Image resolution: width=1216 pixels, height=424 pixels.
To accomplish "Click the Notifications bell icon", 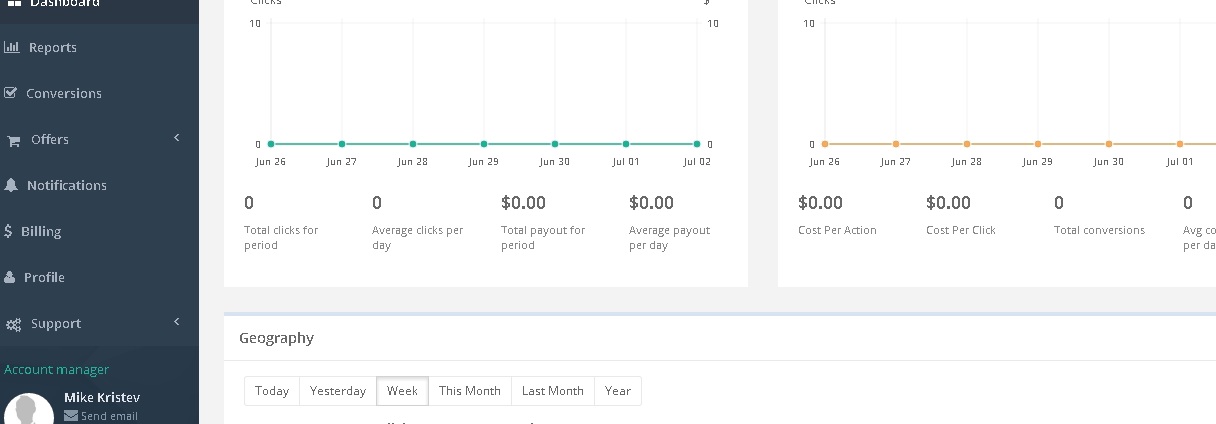I will (x=11, y=185).
